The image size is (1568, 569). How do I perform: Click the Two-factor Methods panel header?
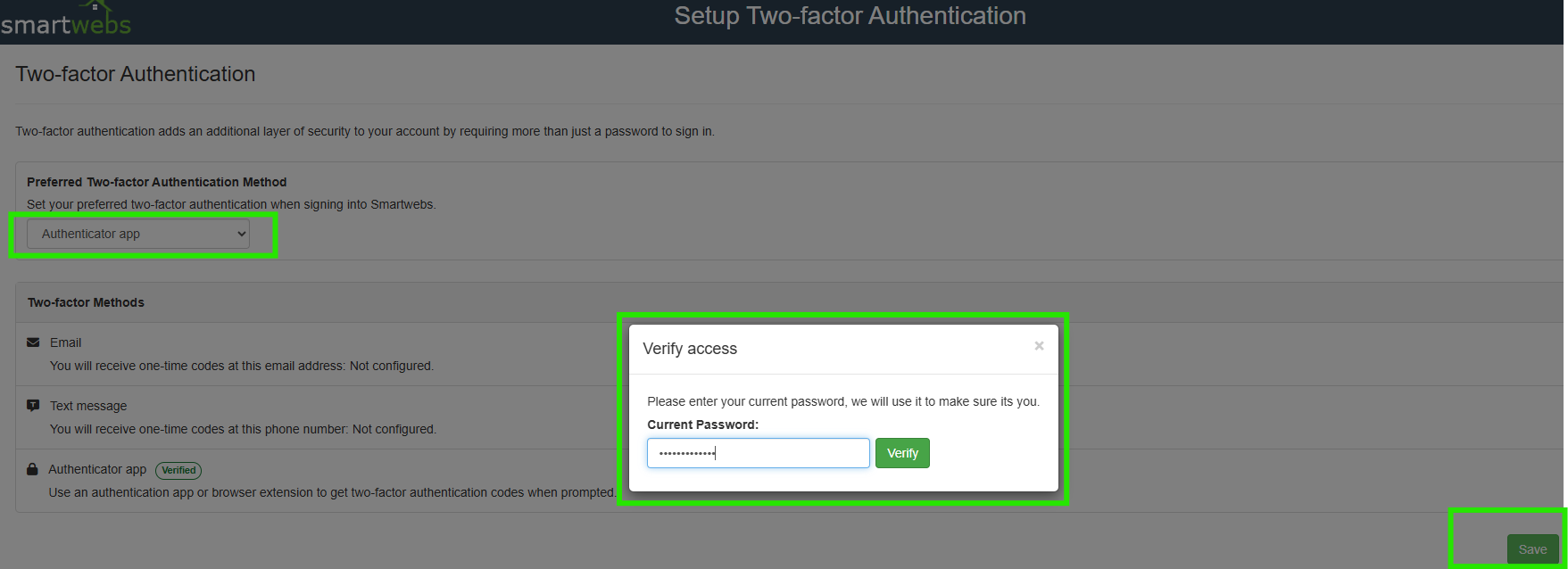click(x=86, y=302)
